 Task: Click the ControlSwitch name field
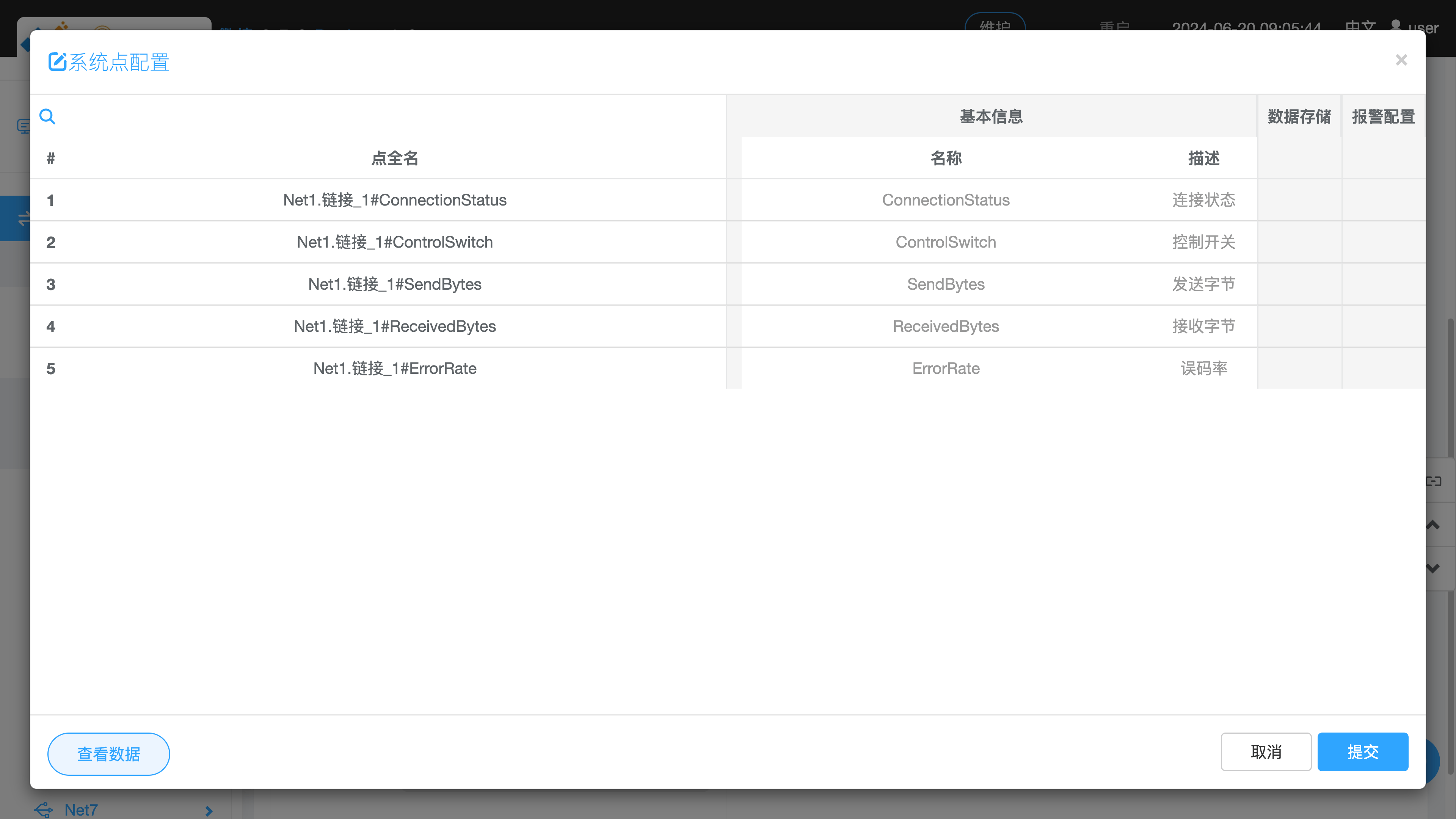pyautogui.click(x=946, y=242)
